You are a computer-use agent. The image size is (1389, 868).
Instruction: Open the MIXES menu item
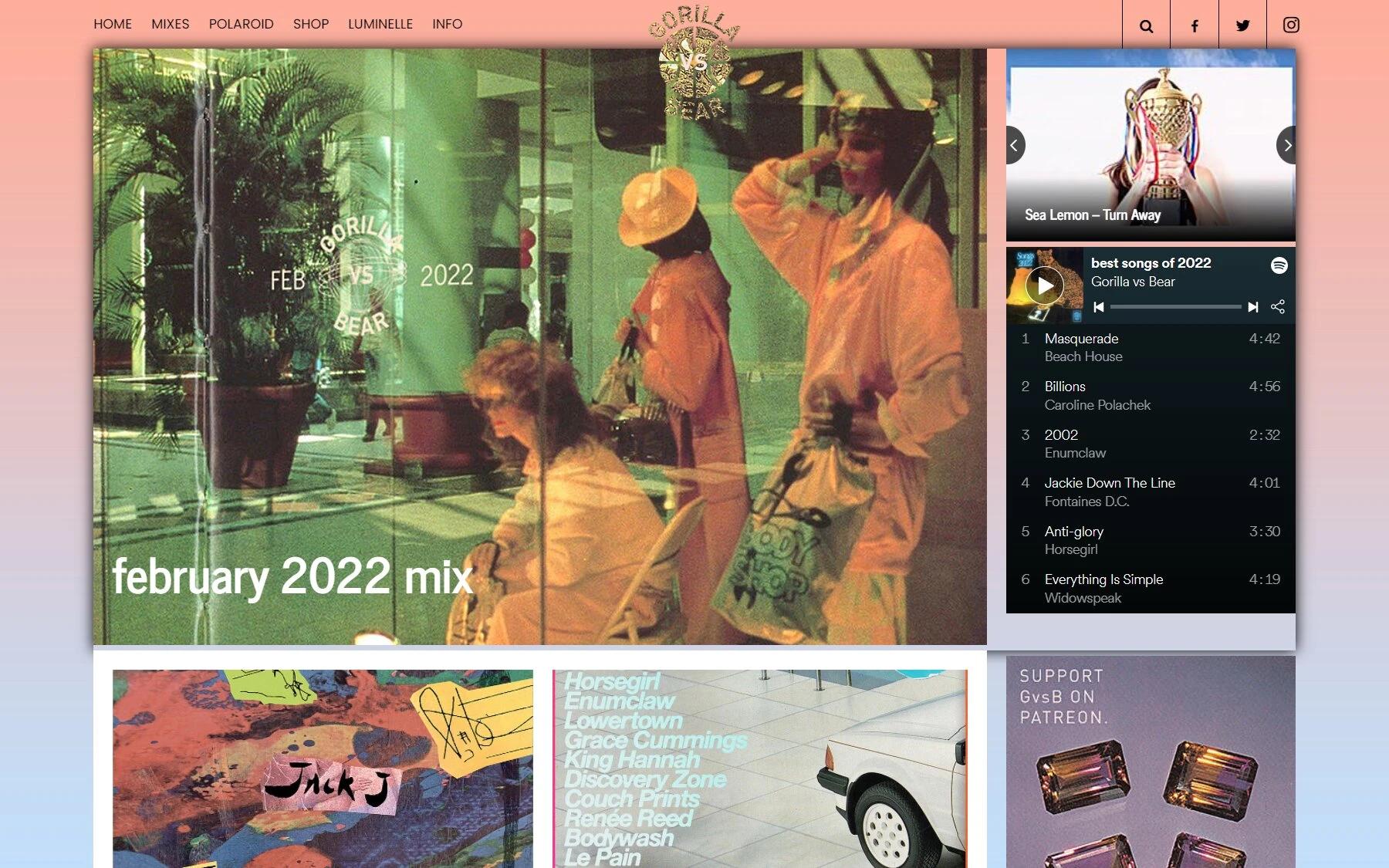(170, 24)
